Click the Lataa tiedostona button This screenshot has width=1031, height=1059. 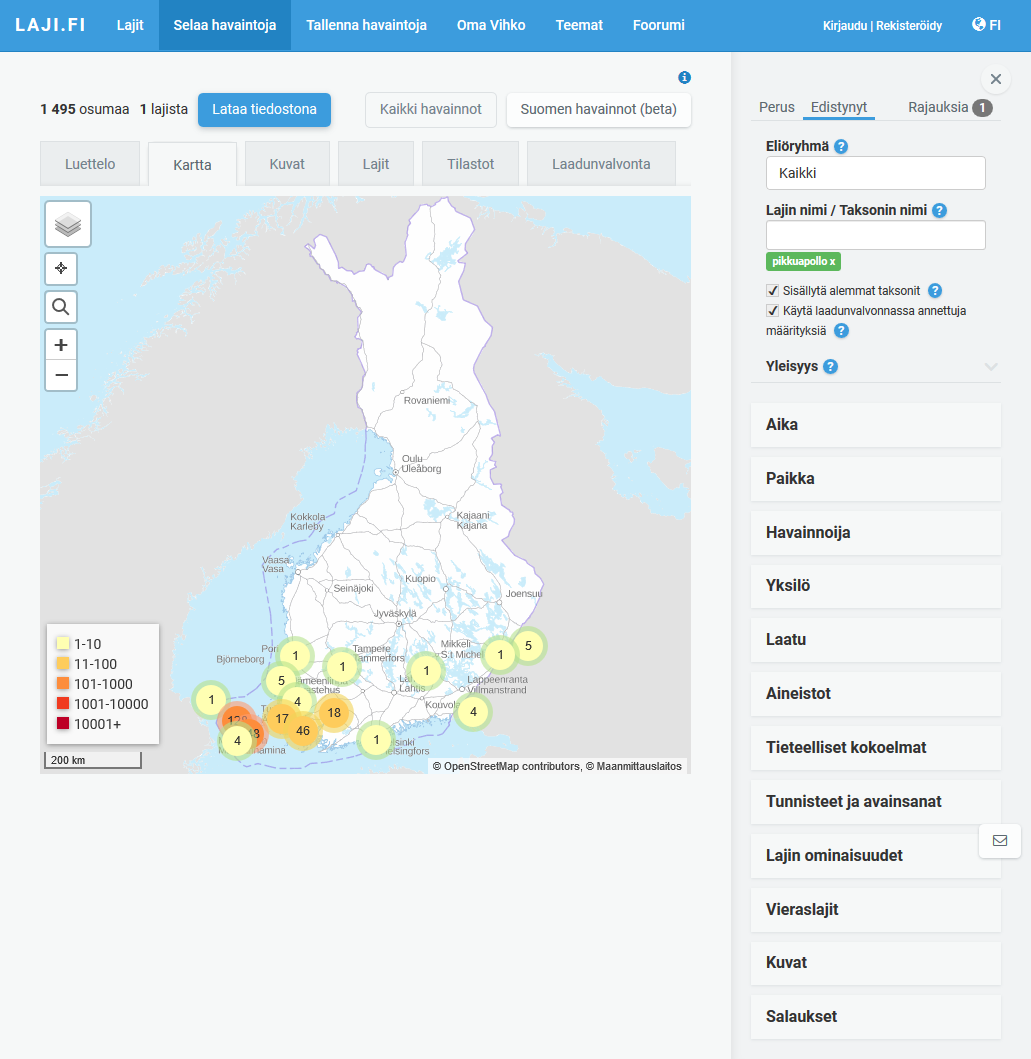coord(264,109)
